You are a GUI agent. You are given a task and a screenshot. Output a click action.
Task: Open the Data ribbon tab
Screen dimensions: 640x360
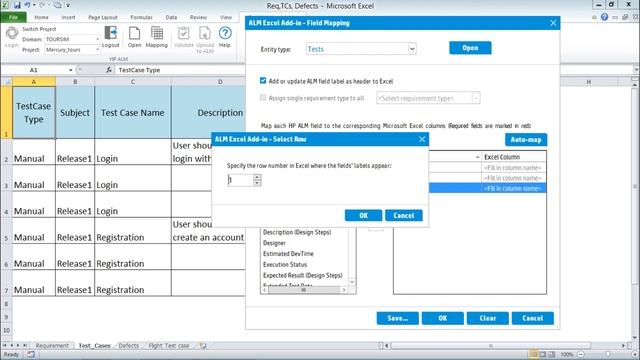(171, 17)
